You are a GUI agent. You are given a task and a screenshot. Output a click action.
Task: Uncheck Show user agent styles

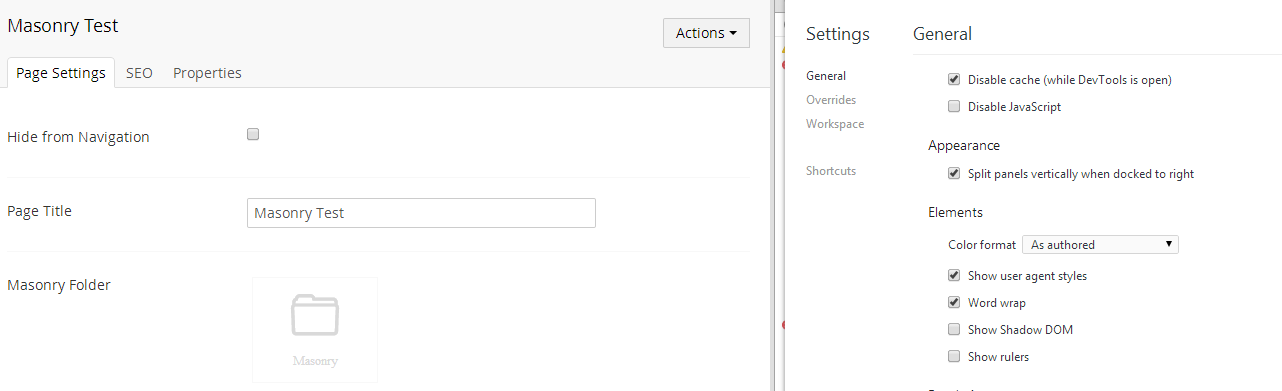pos(954,275)
